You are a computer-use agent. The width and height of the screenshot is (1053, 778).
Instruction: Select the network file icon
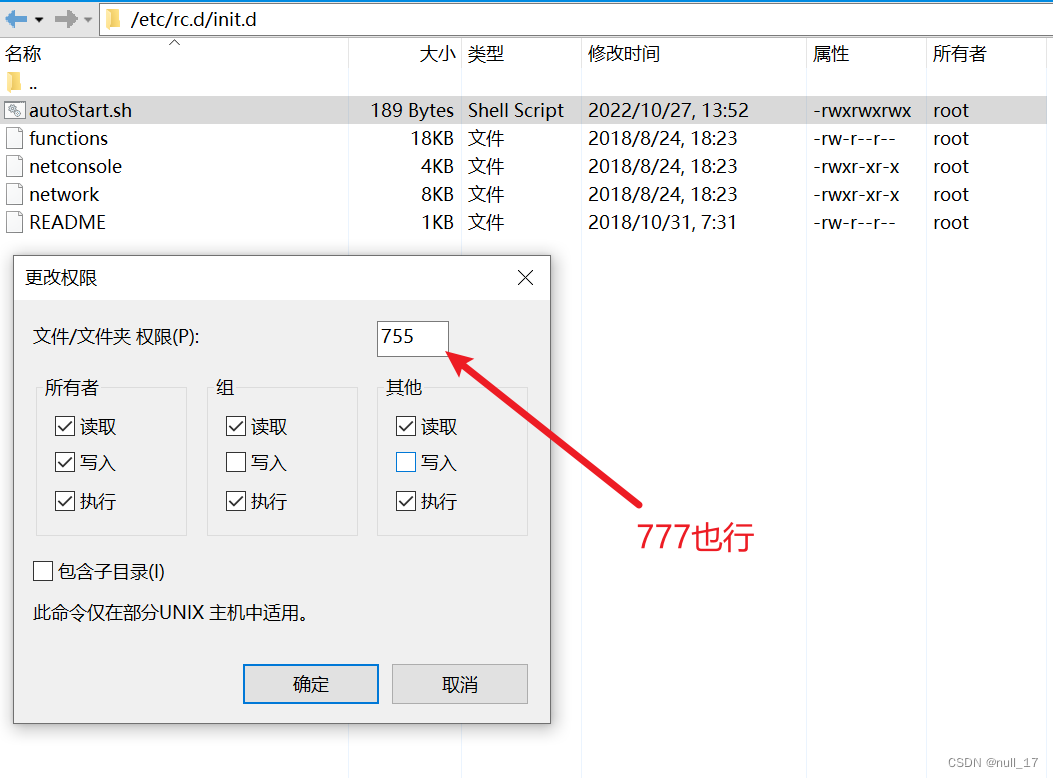14,195
